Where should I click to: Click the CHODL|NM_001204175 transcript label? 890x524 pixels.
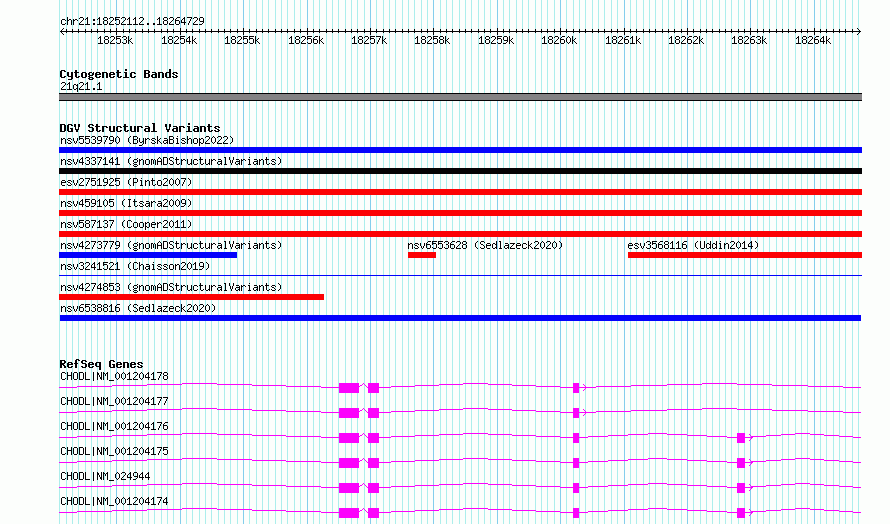(x=114, y=451)
